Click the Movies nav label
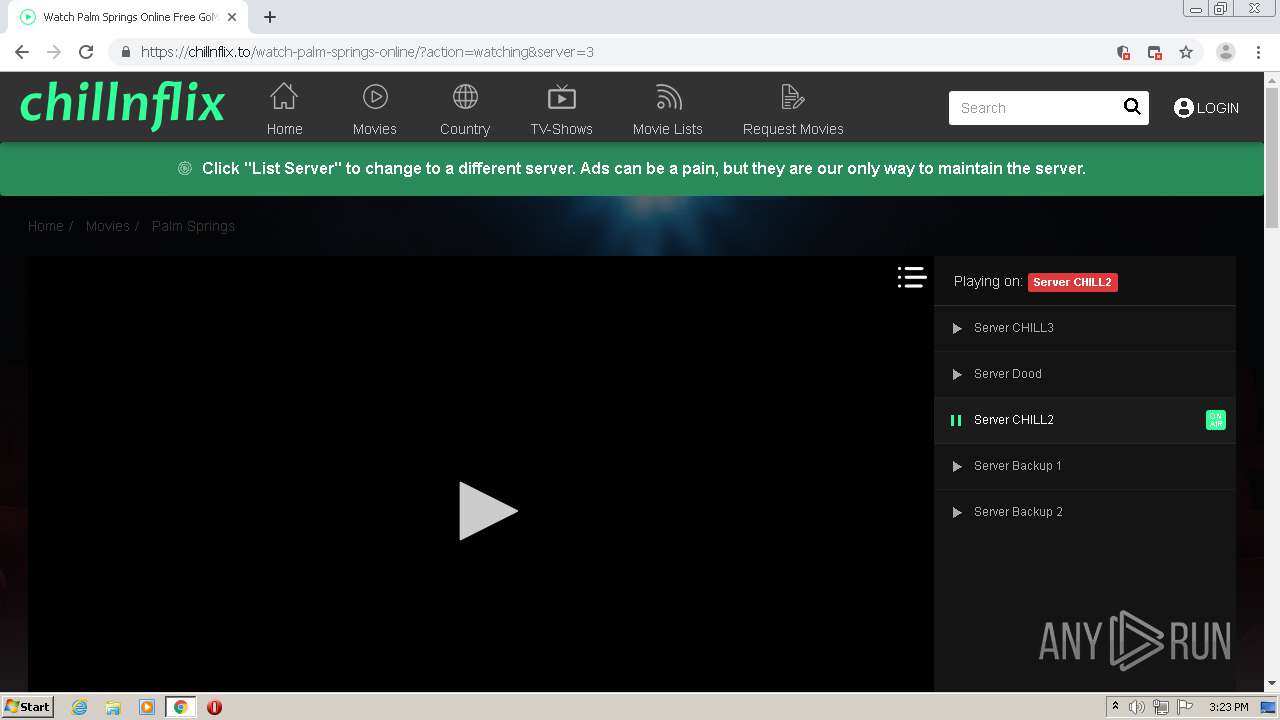The image size is (1280, 720). point(375,129)
